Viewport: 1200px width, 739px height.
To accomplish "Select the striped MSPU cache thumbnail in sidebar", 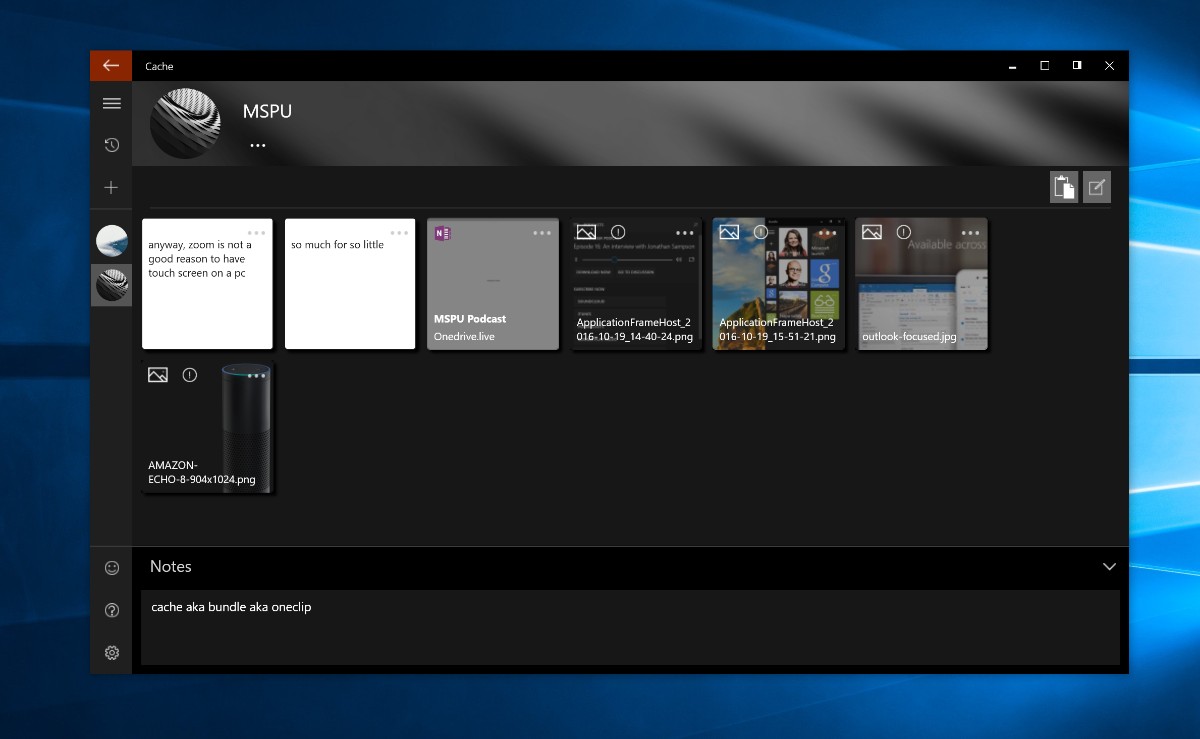I will coord(111,285).
